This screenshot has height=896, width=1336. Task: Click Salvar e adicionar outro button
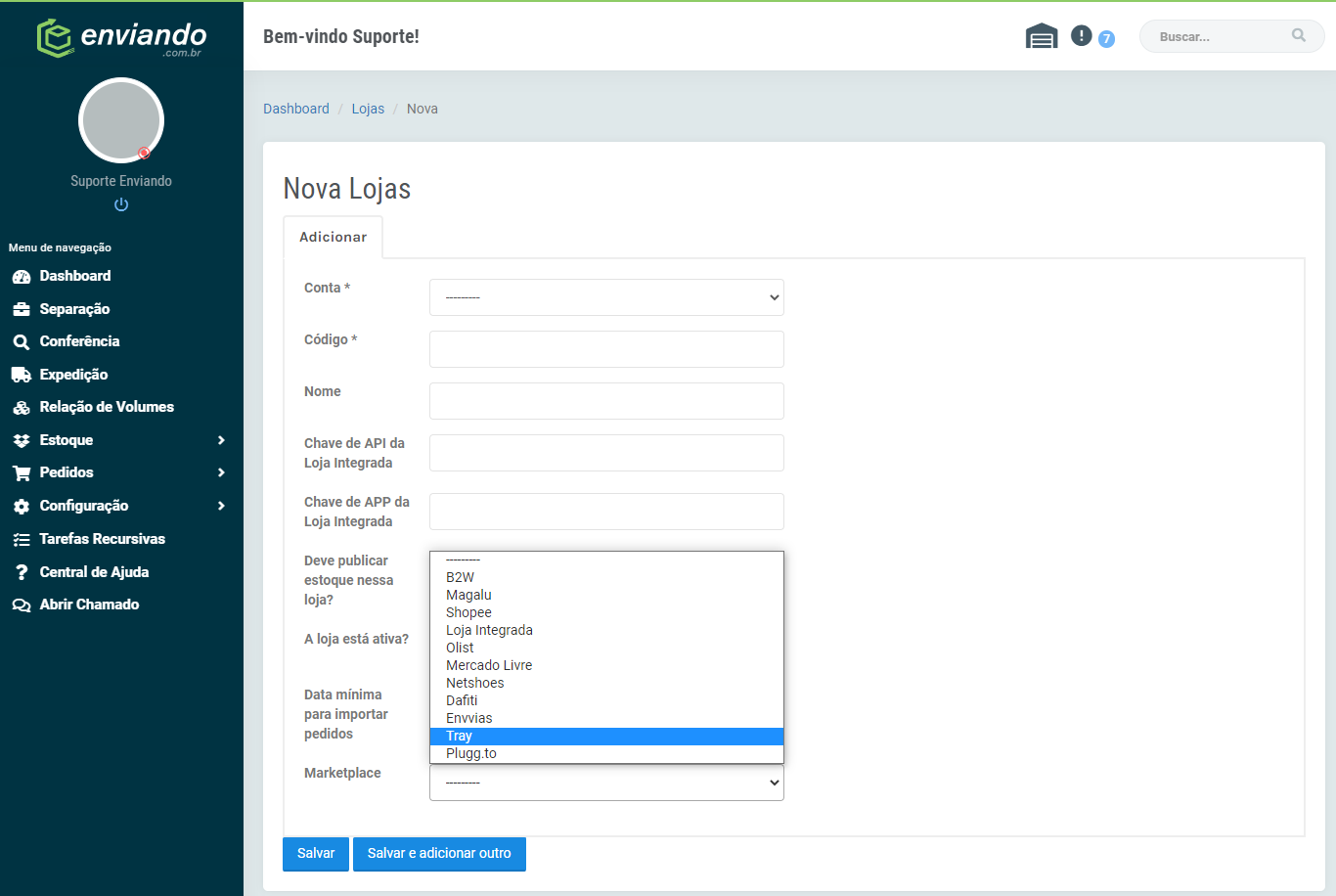tap(439, 853)
